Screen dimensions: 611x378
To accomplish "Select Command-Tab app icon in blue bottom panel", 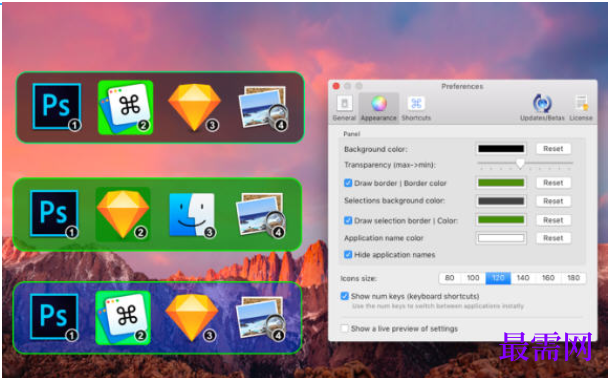I will (x=123, y=318).
